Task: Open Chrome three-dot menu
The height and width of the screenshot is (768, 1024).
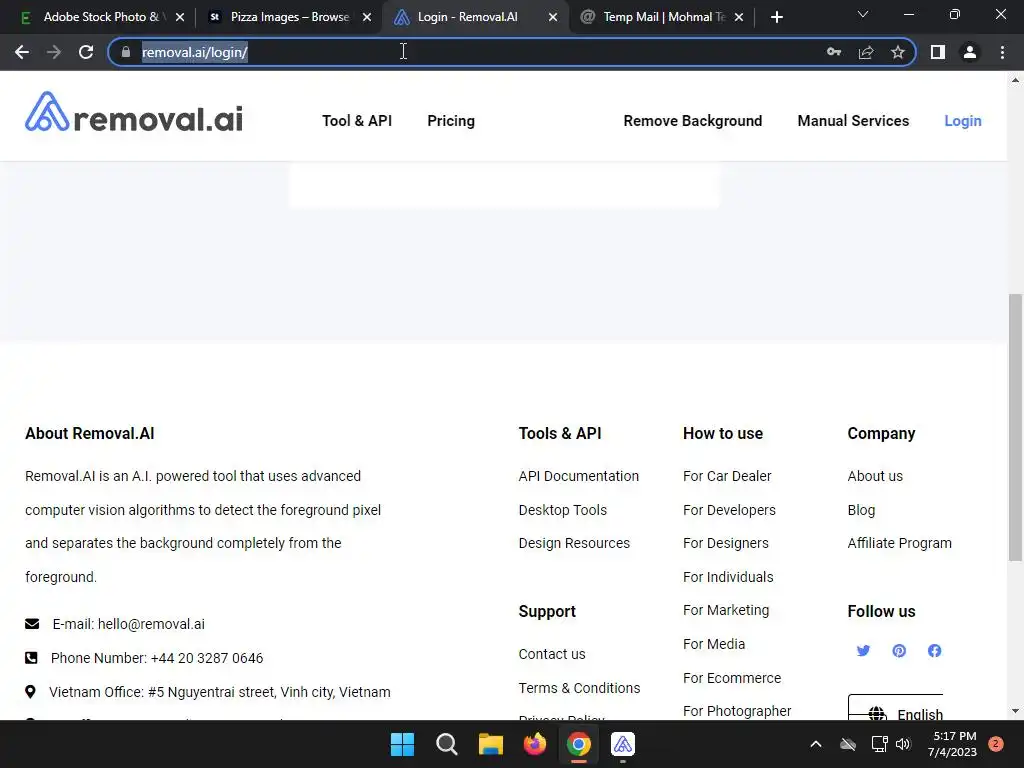Action: (1002, 52)
